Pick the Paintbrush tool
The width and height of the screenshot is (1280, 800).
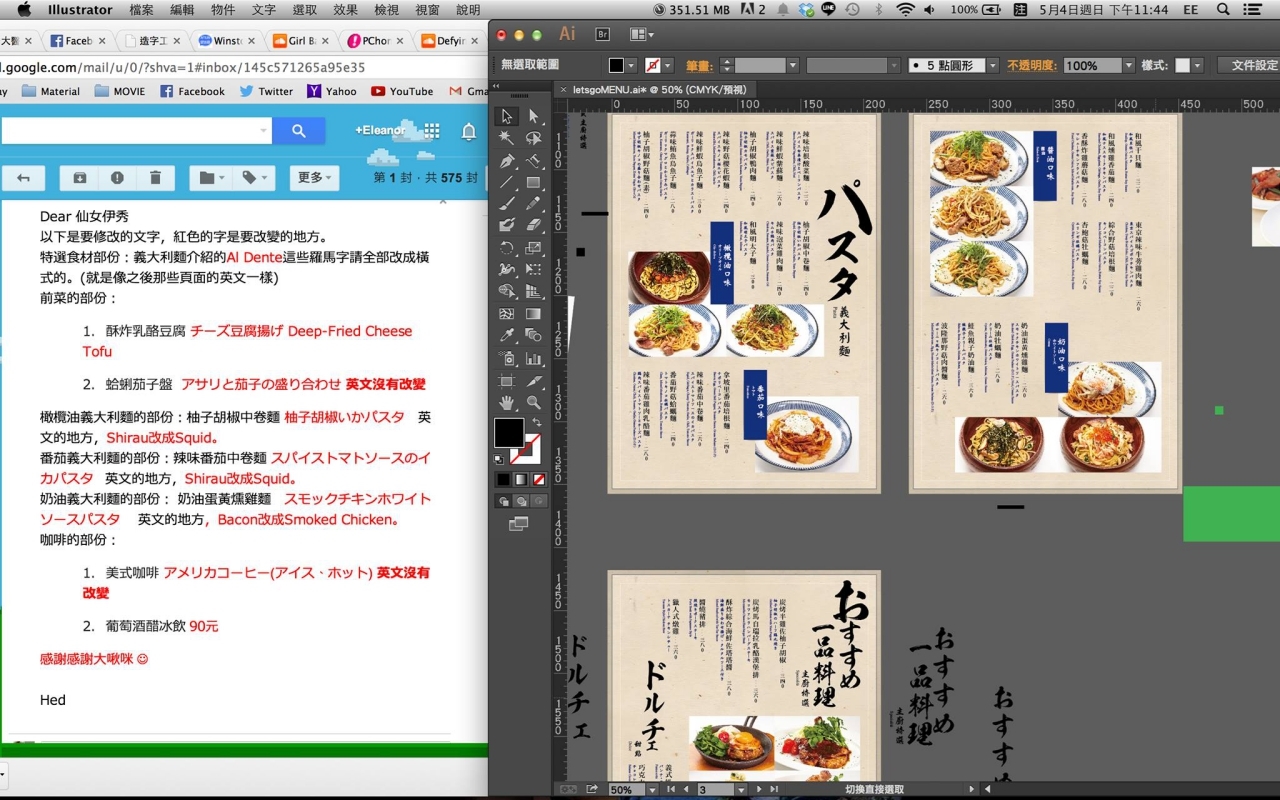click(x=507, y=204)
